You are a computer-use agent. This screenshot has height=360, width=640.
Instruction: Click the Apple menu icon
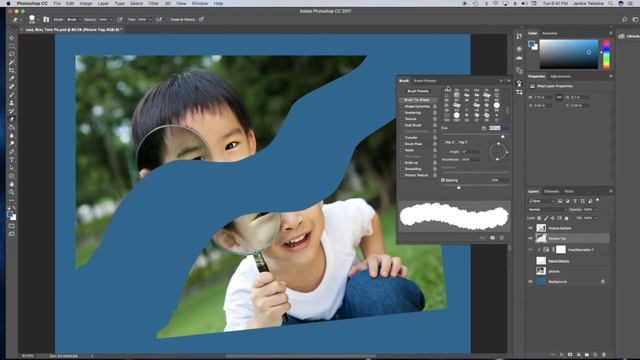point(9,3)
